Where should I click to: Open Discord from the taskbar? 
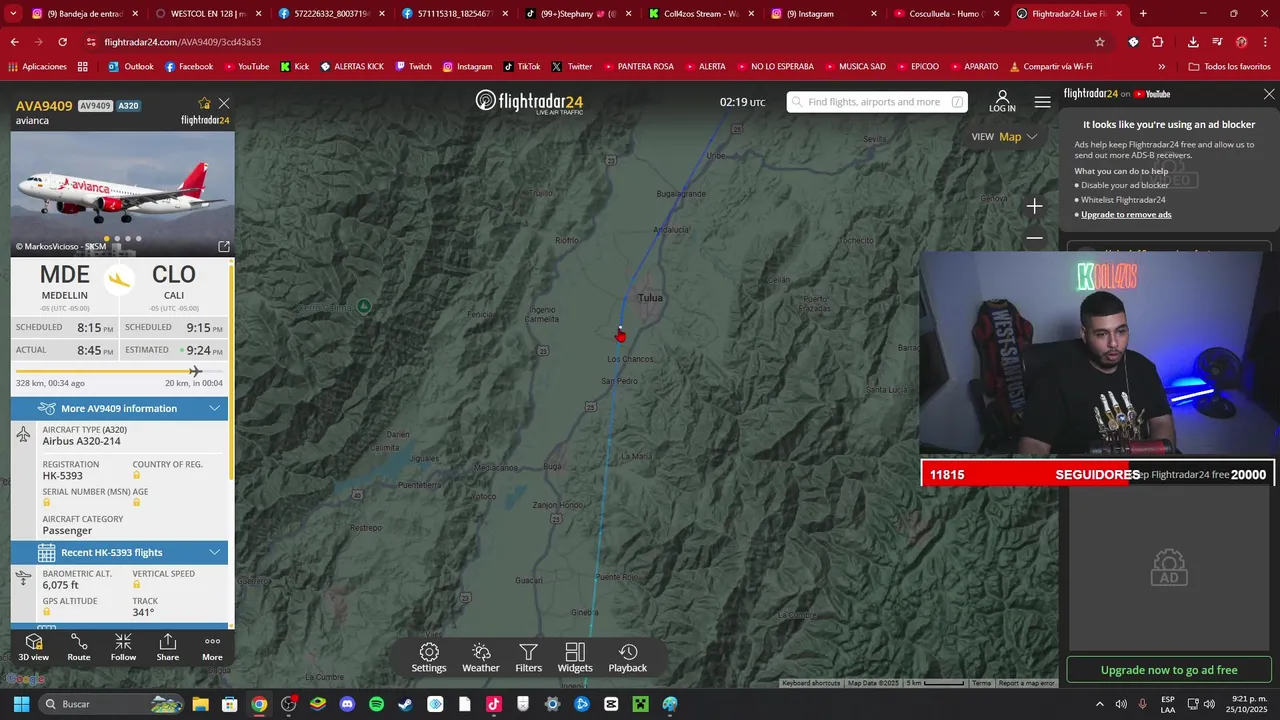pyautogui.click(x=347, y=704)
